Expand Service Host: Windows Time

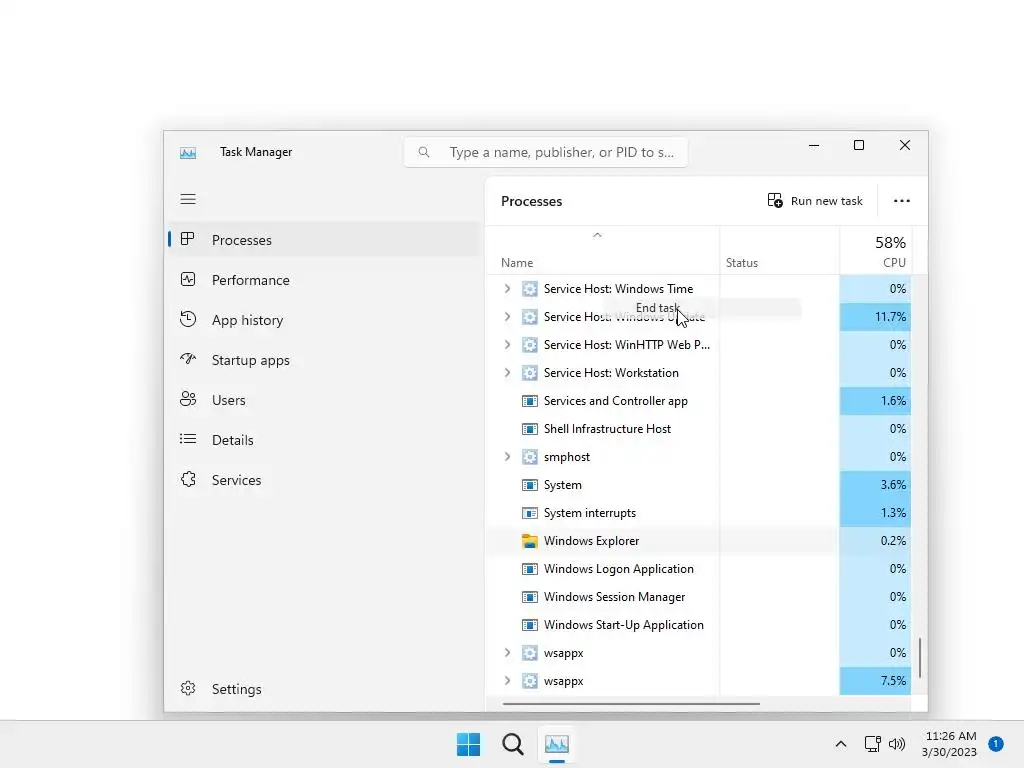pyautogui.click(x=507, y=289)
